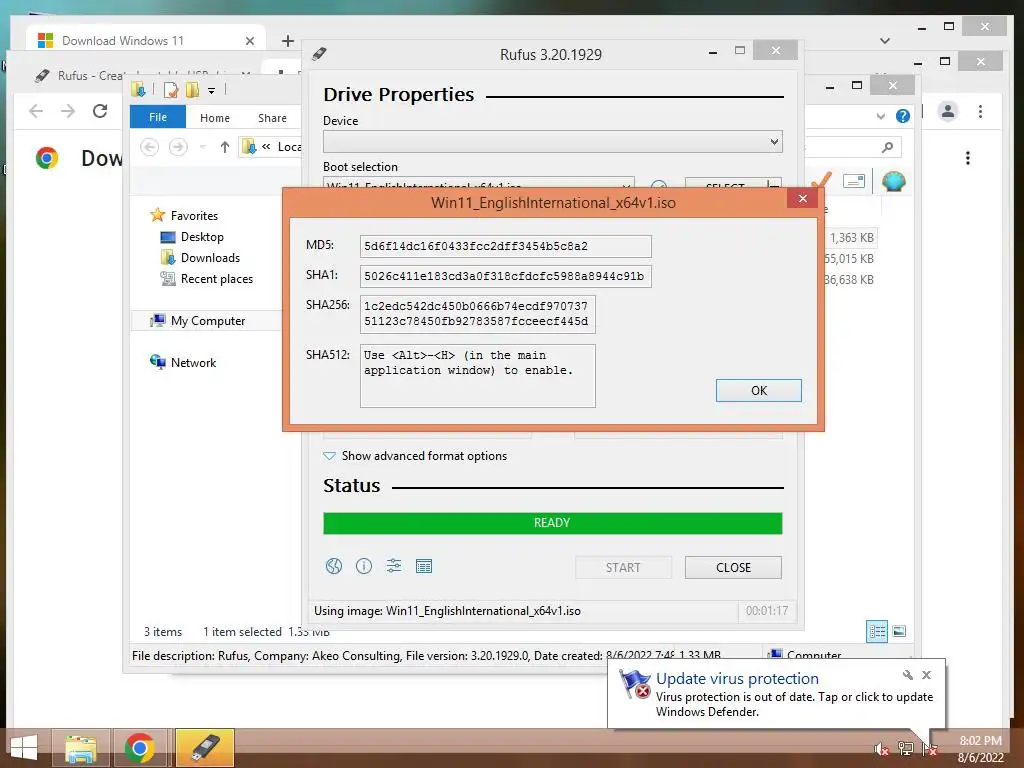Open Share tab in Explorer ribbon

point(272,118)
